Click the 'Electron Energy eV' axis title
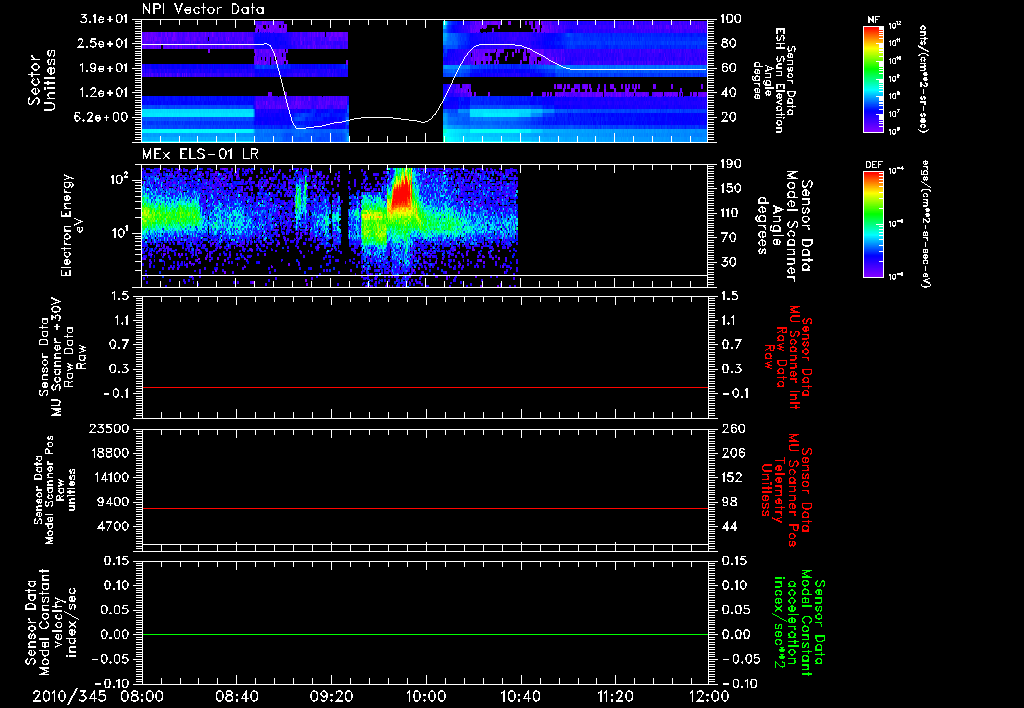Image resolution: width=1024 pixels, height=708 pixels. coord(72,225)
